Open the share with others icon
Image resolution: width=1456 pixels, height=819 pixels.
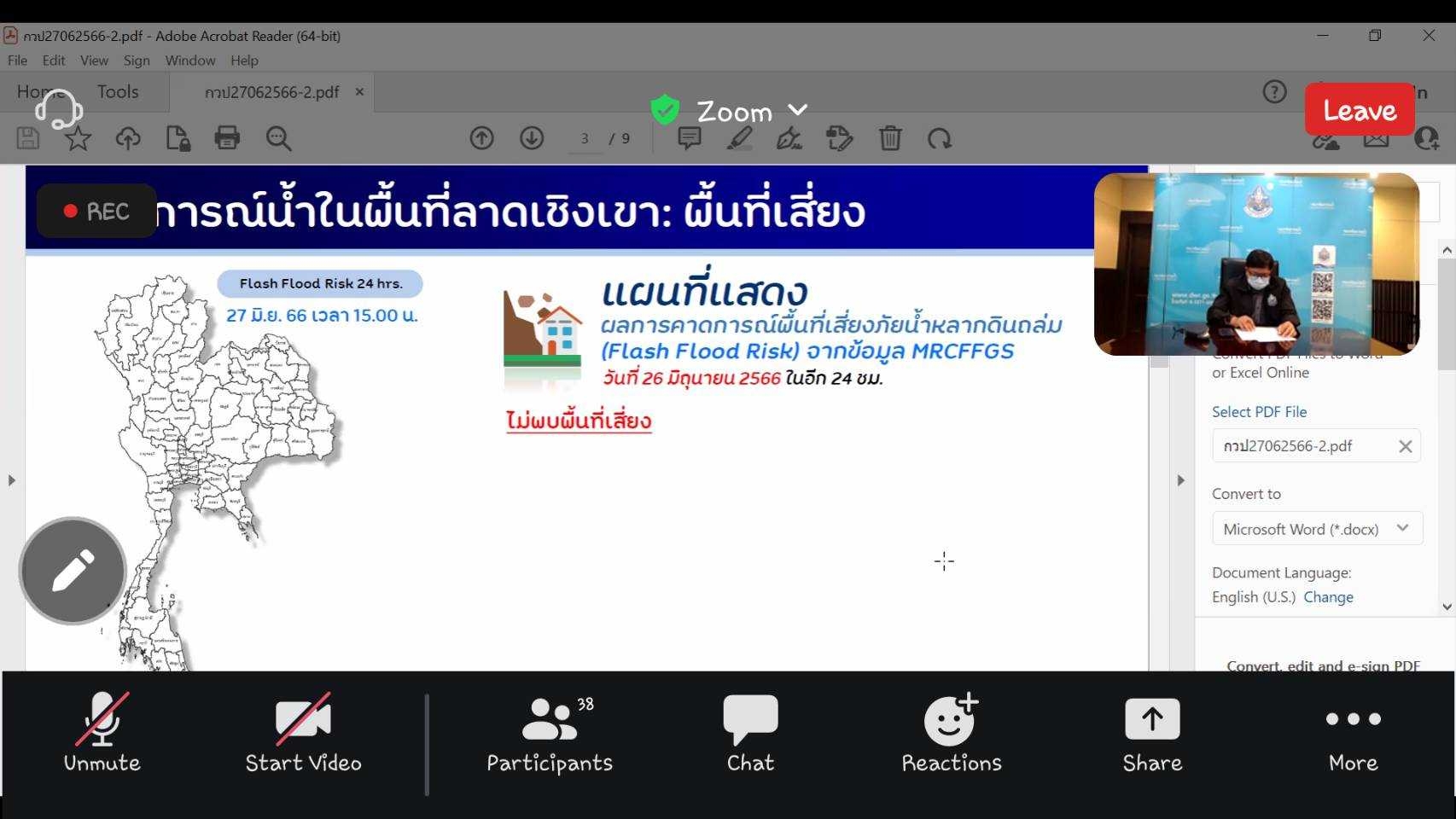pos(1426,139)
